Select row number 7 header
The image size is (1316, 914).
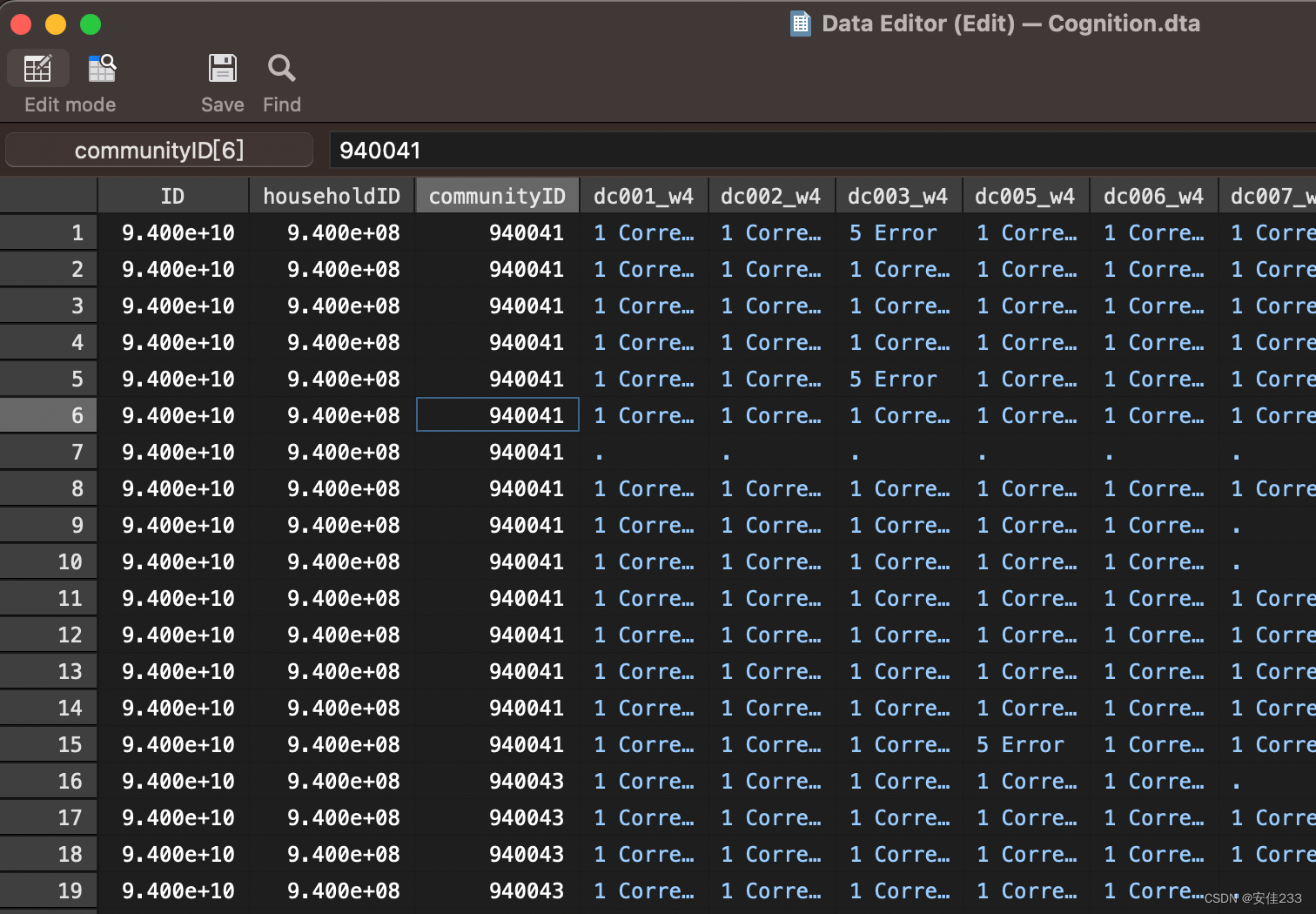(49, 452)
